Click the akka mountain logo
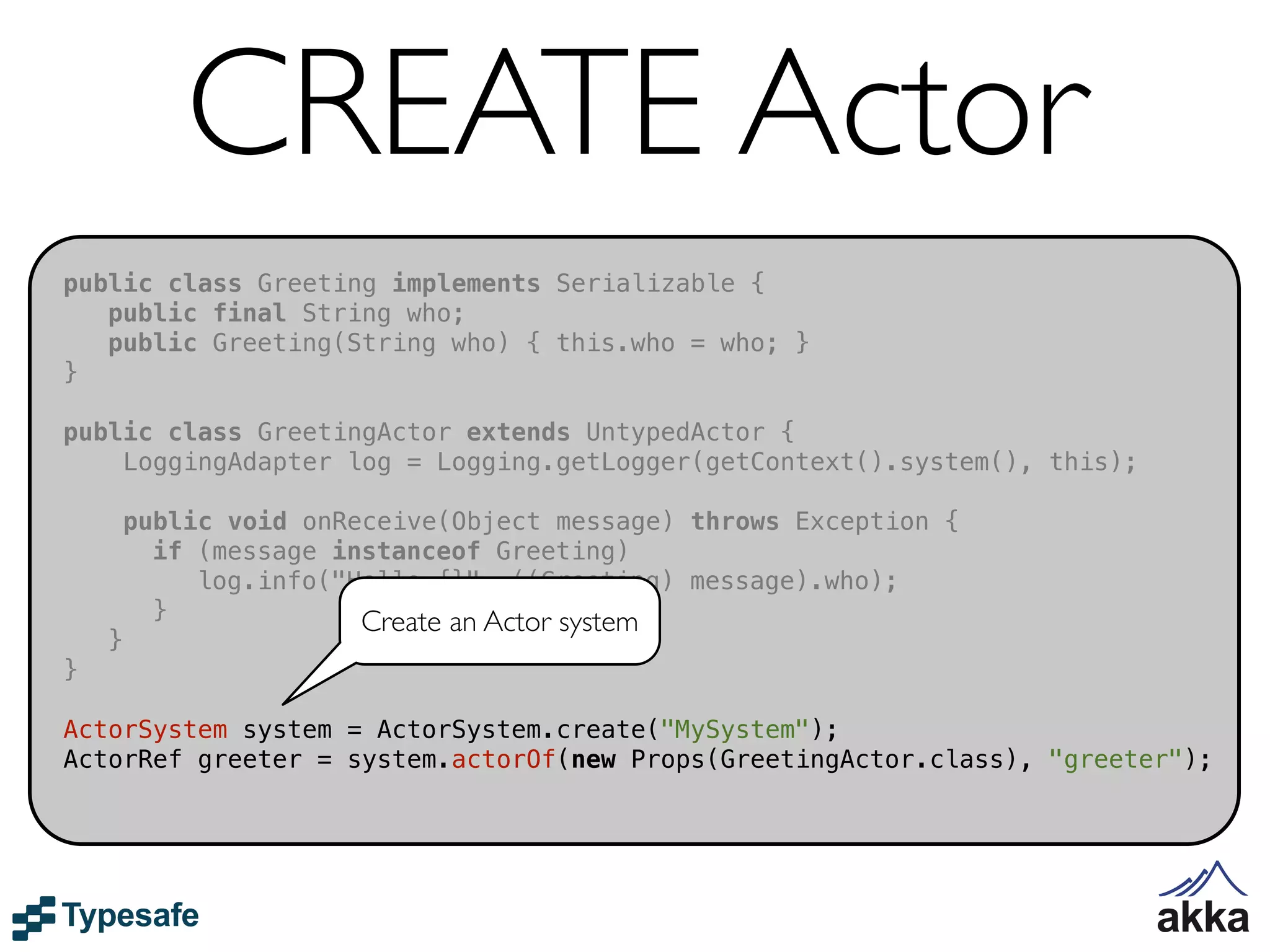Image resolution: width=1270 pixels, height=952 pixels. (x=1202, y=897)
